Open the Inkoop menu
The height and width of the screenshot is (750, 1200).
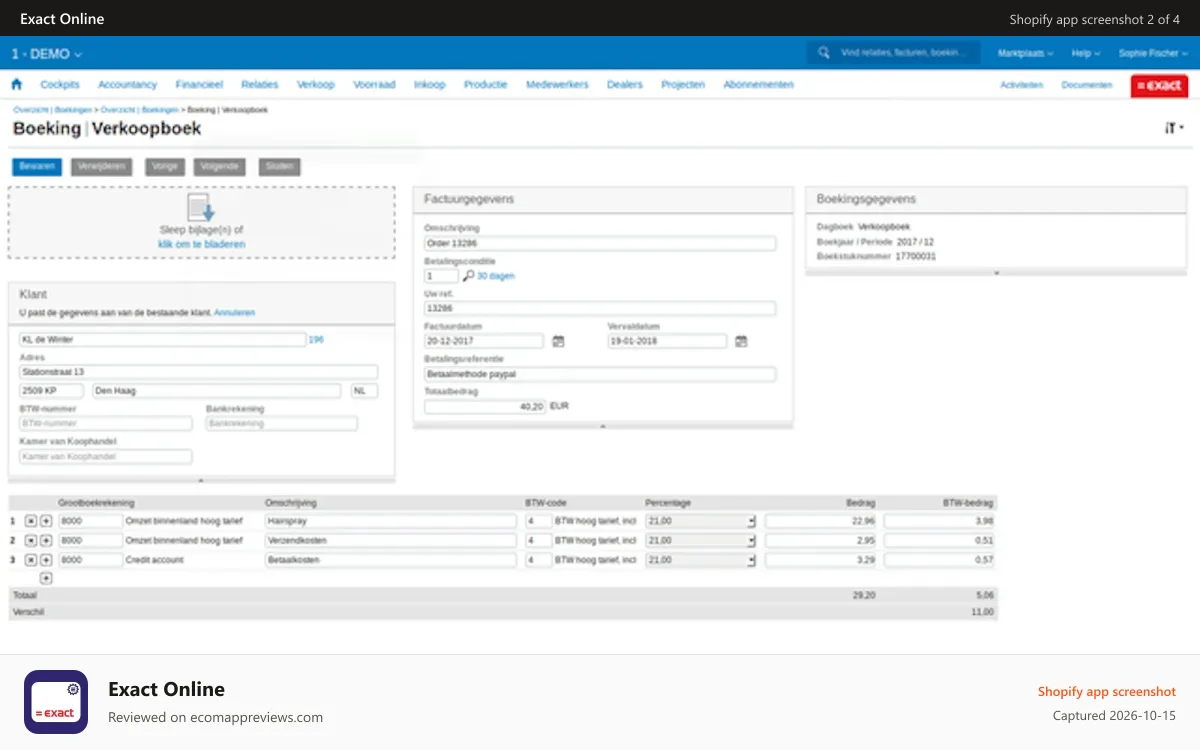[430, 85]
